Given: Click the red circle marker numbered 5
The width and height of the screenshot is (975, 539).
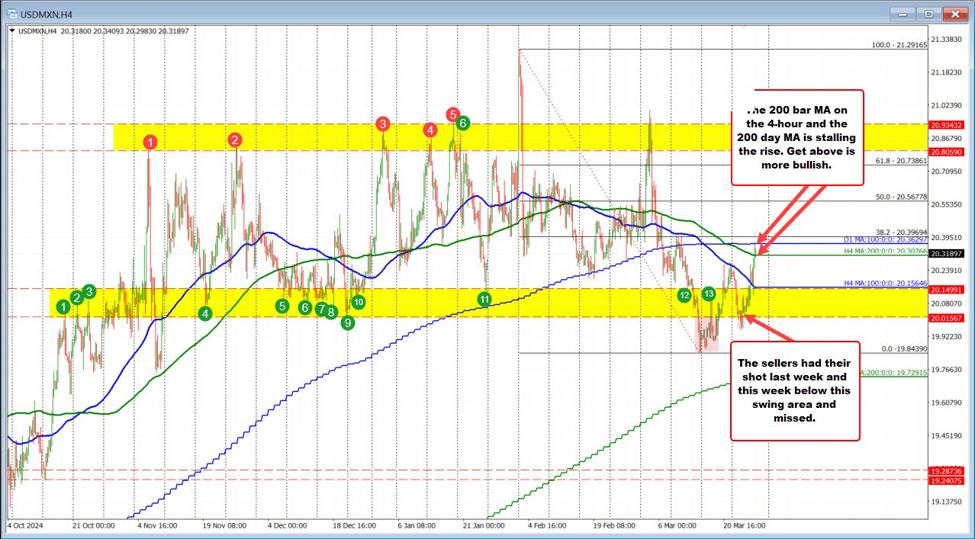Looking at the screenshot, I should [x=453, y=114].
